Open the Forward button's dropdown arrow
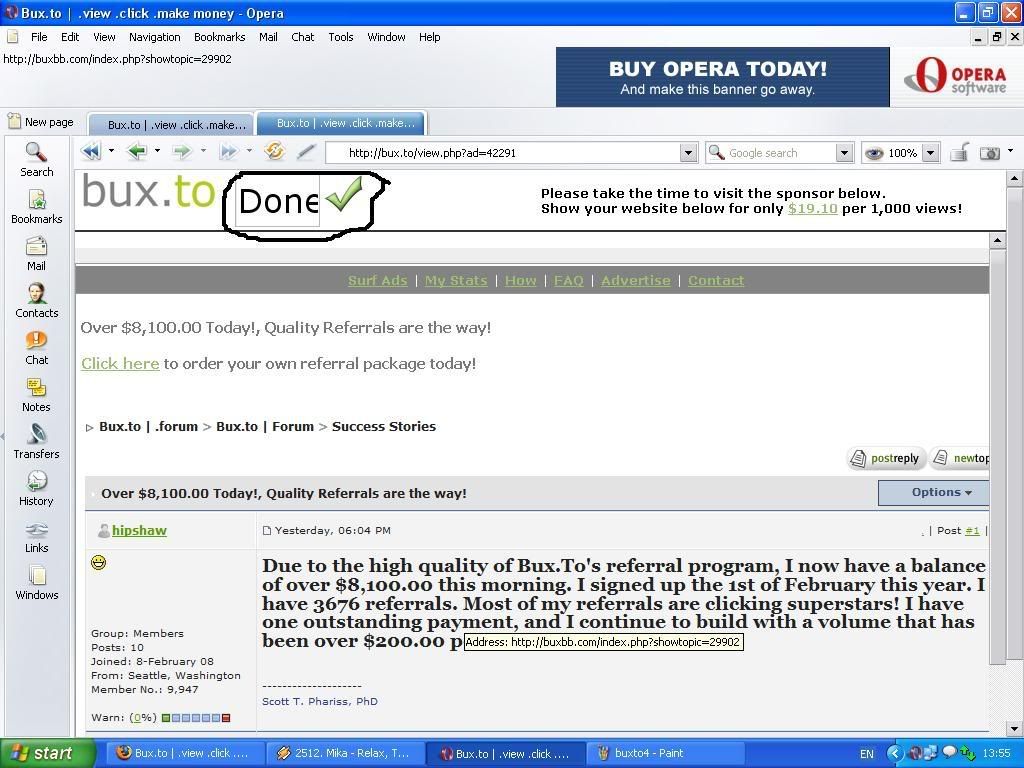This screenshot has height=768, width=1024. tap(203, 152)
